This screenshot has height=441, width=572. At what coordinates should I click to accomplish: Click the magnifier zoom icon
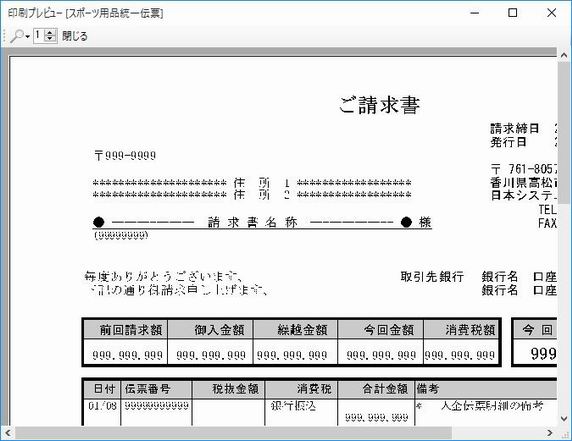click(x=16, y=36)
